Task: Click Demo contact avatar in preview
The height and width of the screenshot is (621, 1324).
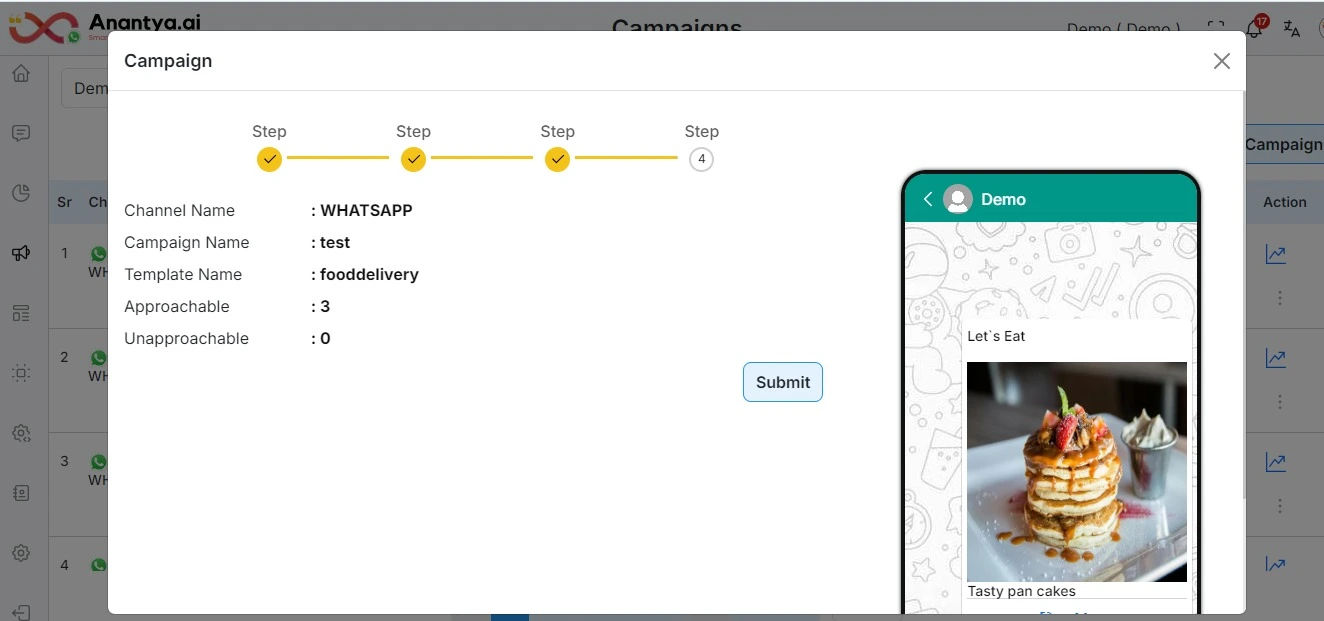Action: pyautogui.click(x=958, y=199)
